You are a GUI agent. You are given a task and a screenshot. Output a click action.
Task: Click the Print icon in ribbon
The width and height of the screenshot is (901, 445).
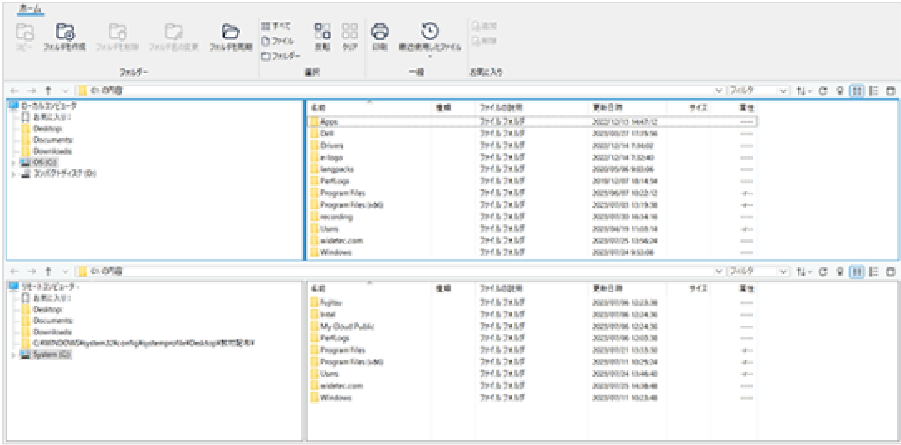pos(380,36)
